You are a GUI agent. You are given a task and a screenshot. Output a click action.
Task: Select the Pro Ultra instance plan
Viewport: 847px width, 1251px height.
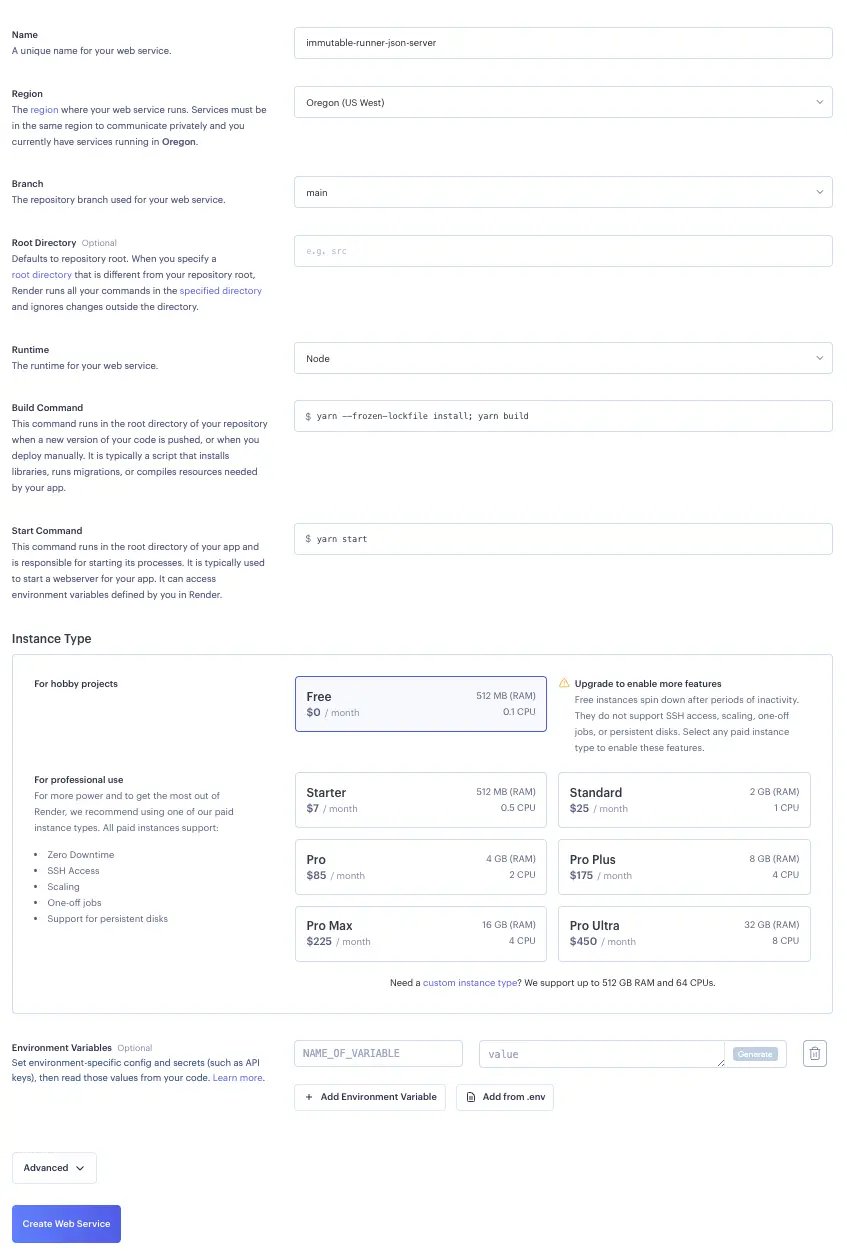[683, 933]
